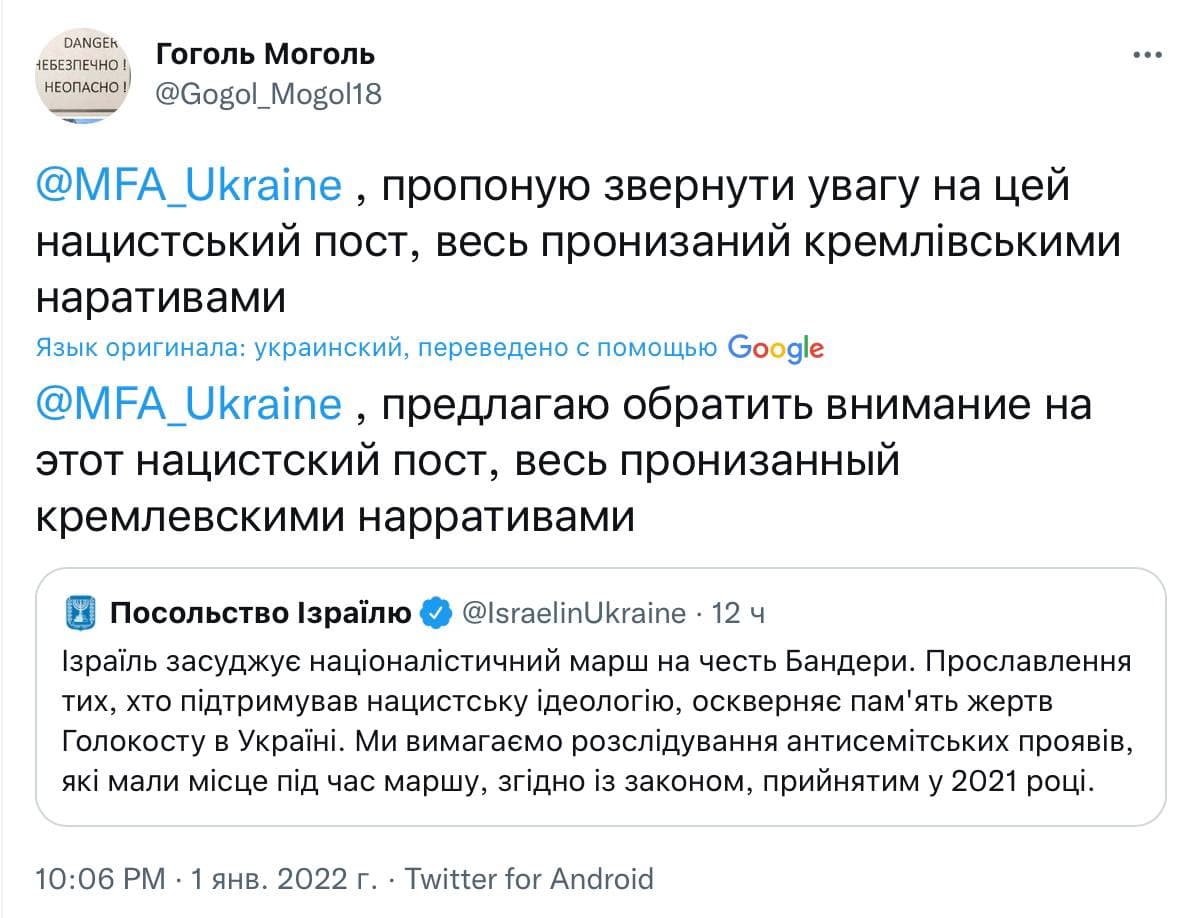Image resolution: width=1188 pixels, height=918 pixels.
Task: Click the Google logo in translation notice
Action: [x=776, y=348]
